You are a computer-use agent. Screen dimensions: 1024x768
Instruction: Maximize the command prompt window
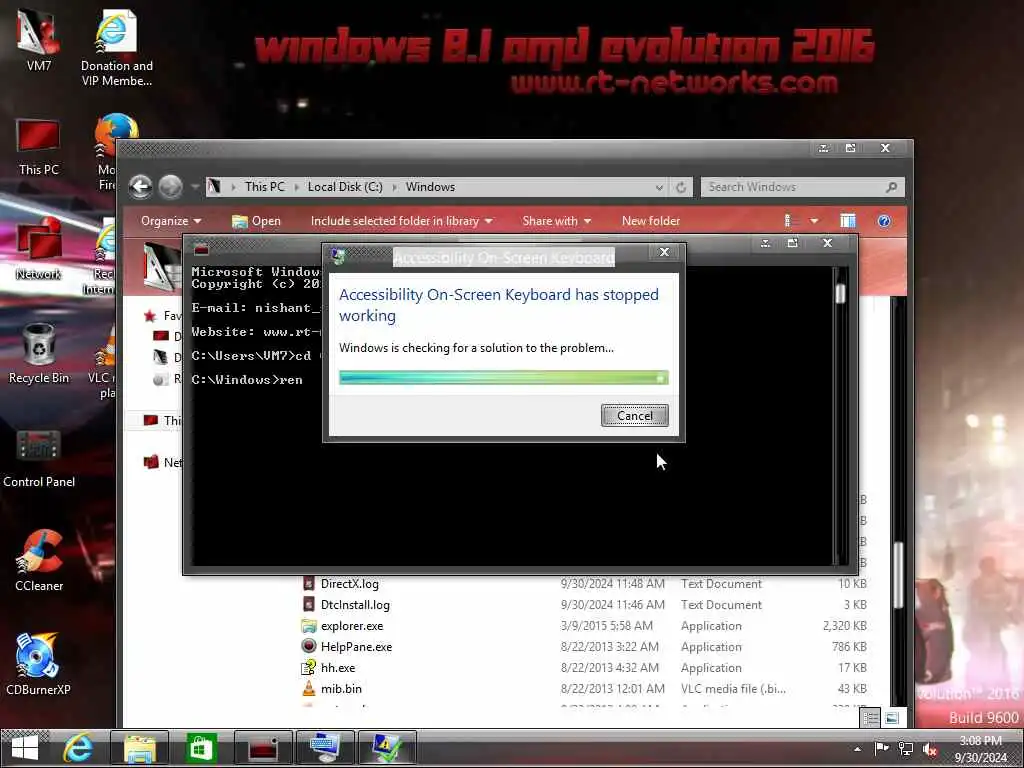793,243
